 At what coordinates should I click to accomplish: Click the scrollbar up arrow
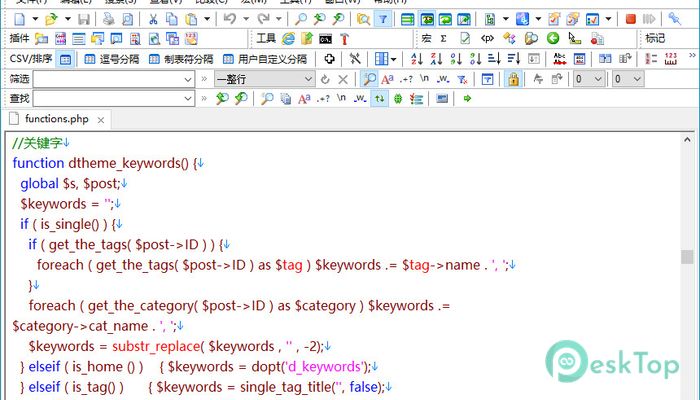pos(687,140)
